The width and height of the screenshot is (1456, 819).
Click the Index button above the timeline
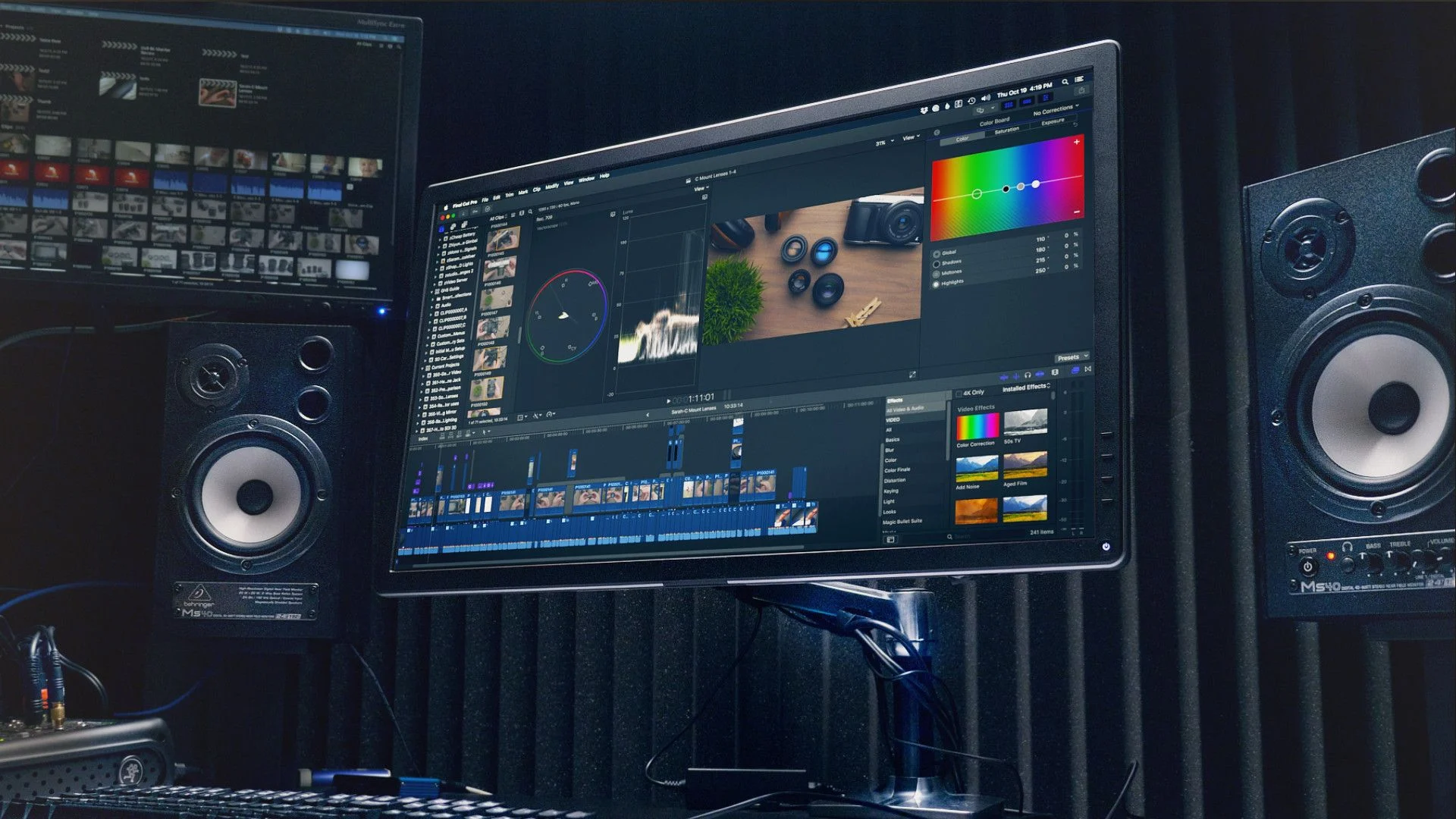pos(422,438)
